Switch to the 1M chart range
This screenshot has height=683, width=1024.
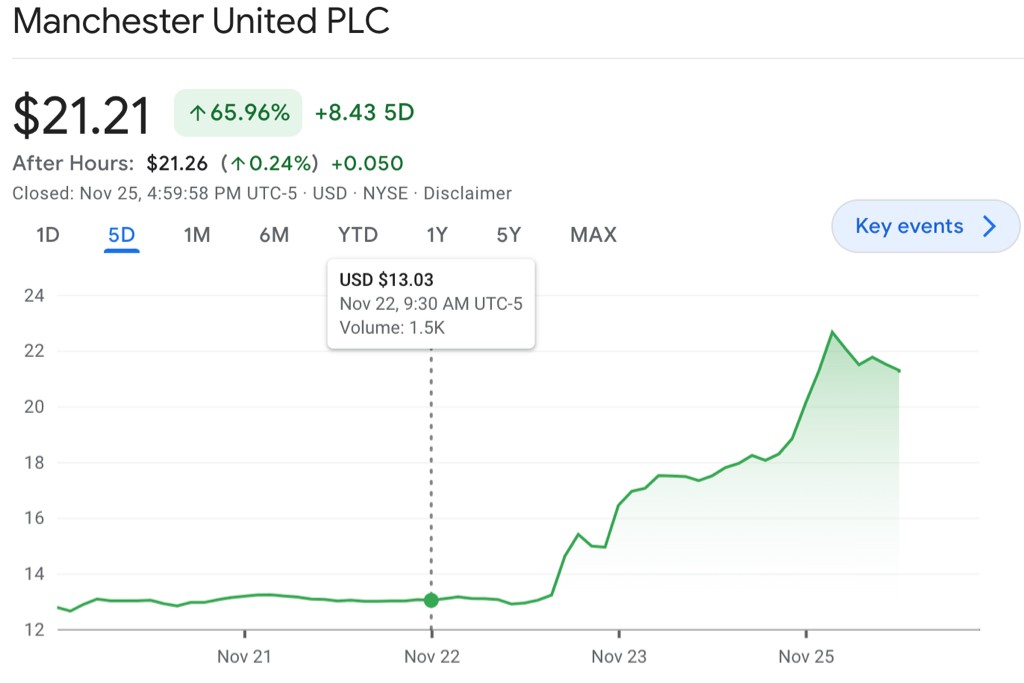point(197,235)
